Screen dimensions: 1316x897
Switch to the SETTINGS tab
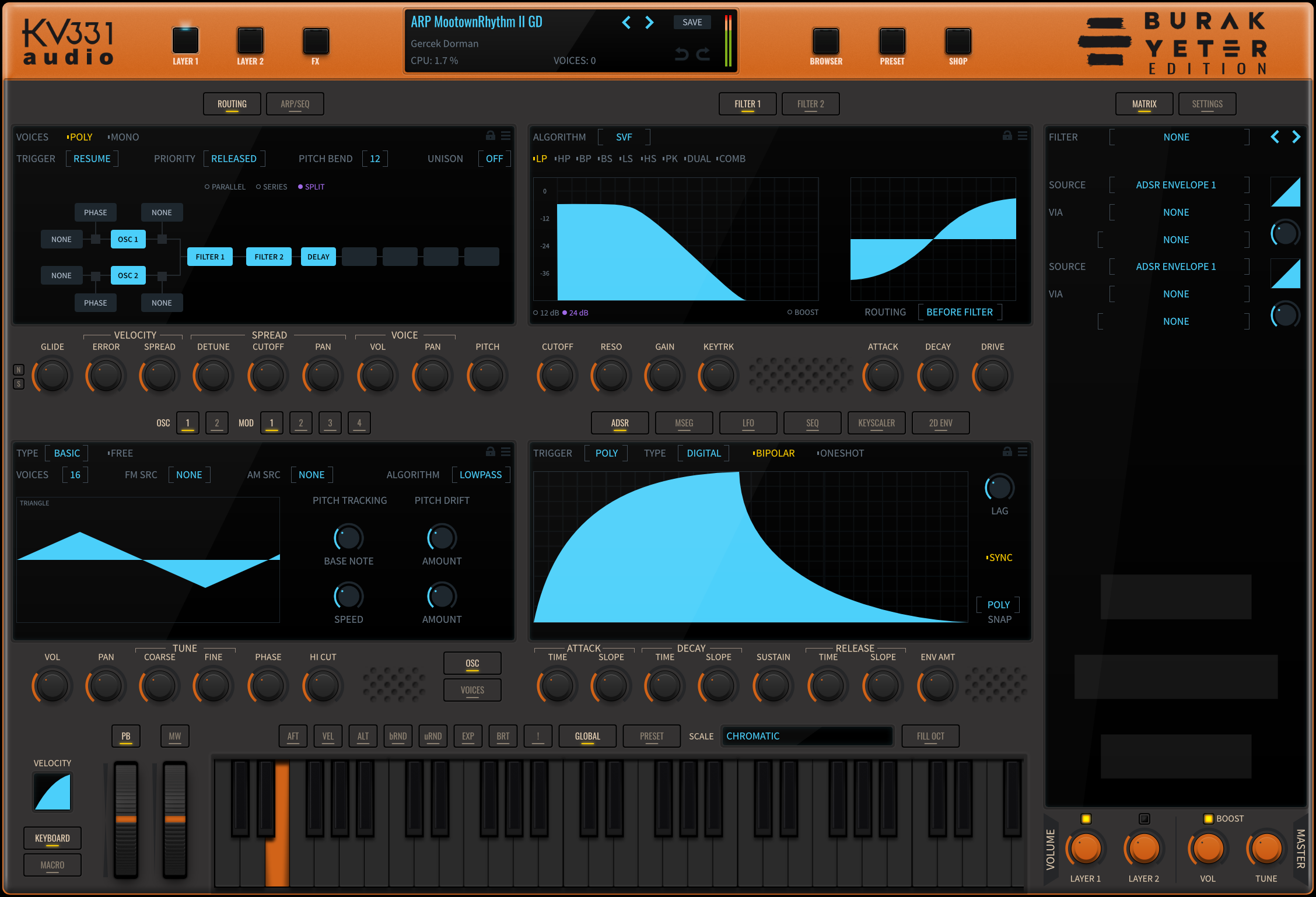pos(1207,104)
